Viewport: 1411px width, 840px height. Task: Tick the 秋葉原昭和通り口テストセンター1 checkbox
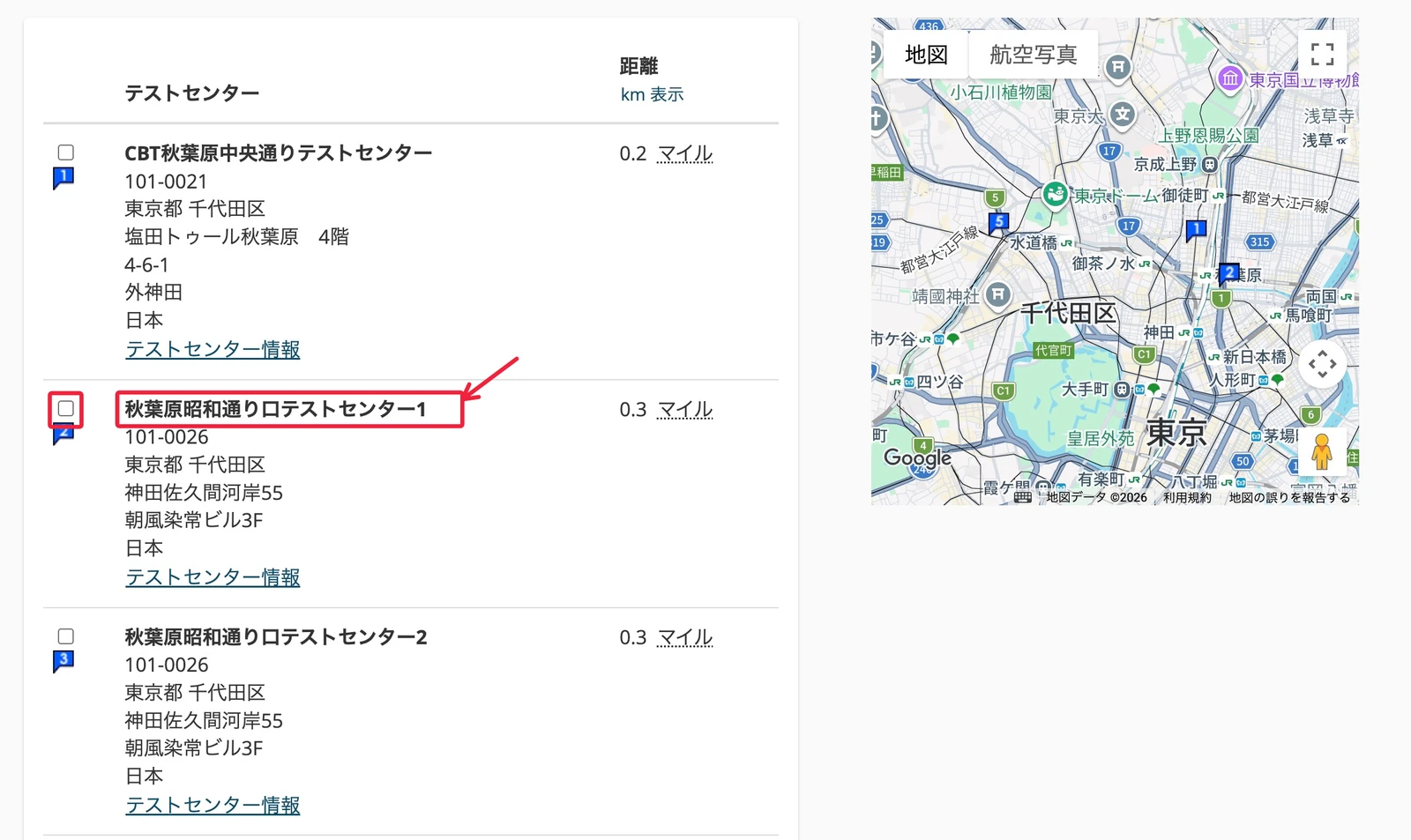tap(66, 409)
